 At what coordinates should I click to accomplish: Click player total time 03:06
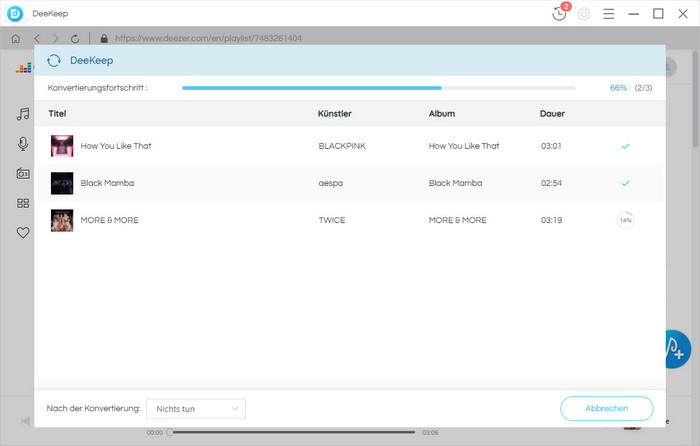point(430,433)
